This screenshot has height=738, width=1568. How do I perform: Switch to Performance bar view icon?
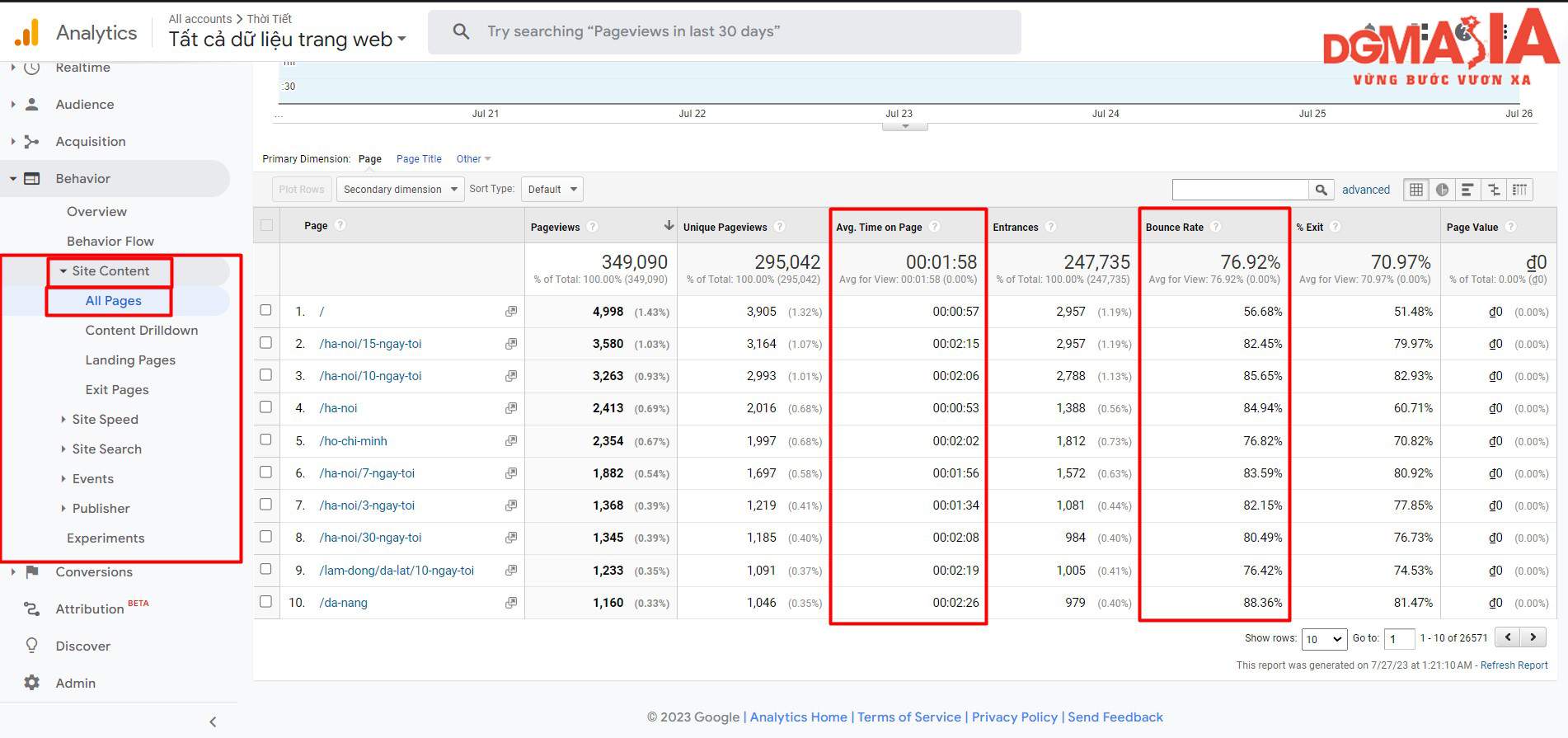[1467, 190]
